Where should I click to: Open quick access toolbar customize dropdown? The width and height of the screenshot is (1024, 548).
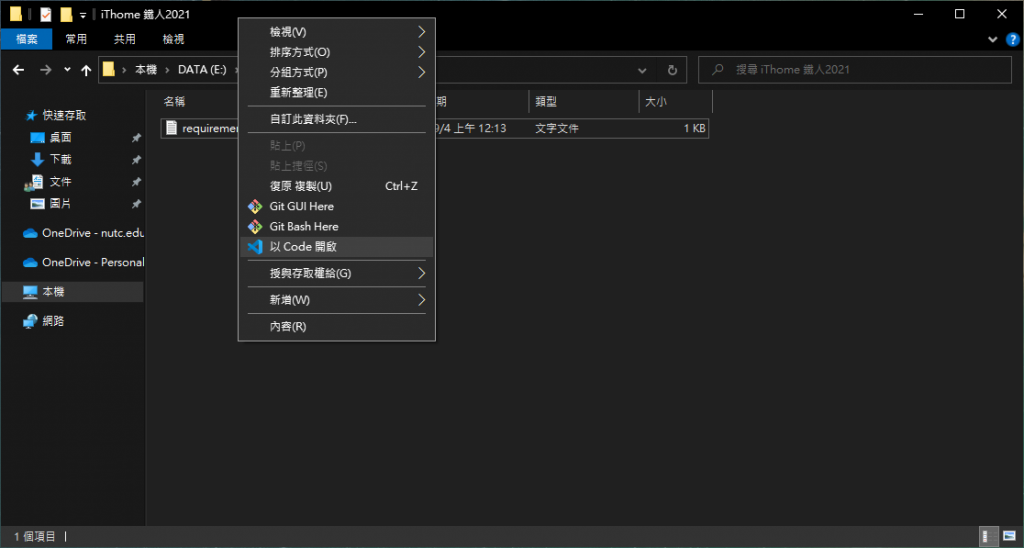tap(83, 14)
